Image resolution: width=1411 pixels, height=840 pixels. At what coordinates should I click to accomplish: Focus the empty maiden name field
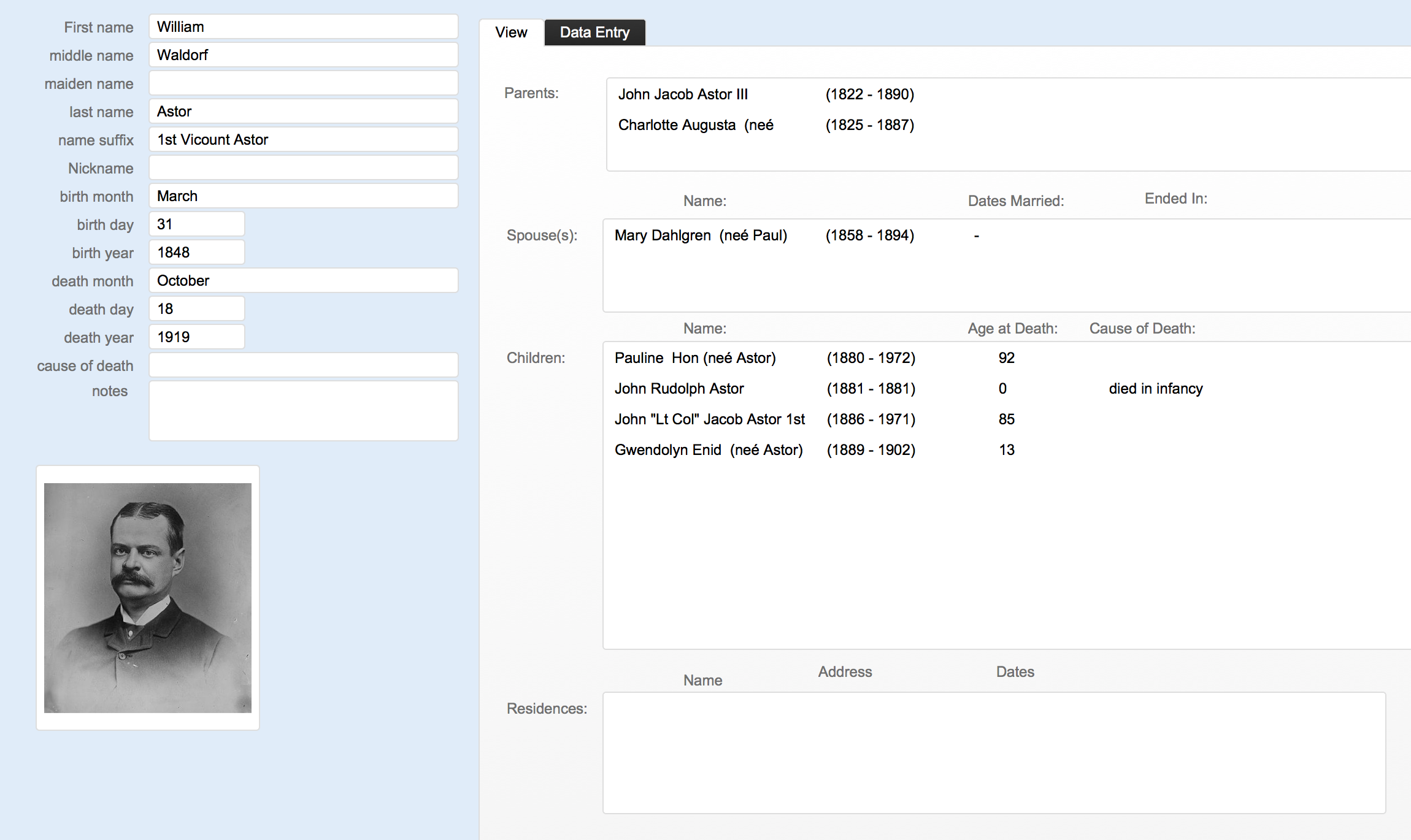coord(303,83)
